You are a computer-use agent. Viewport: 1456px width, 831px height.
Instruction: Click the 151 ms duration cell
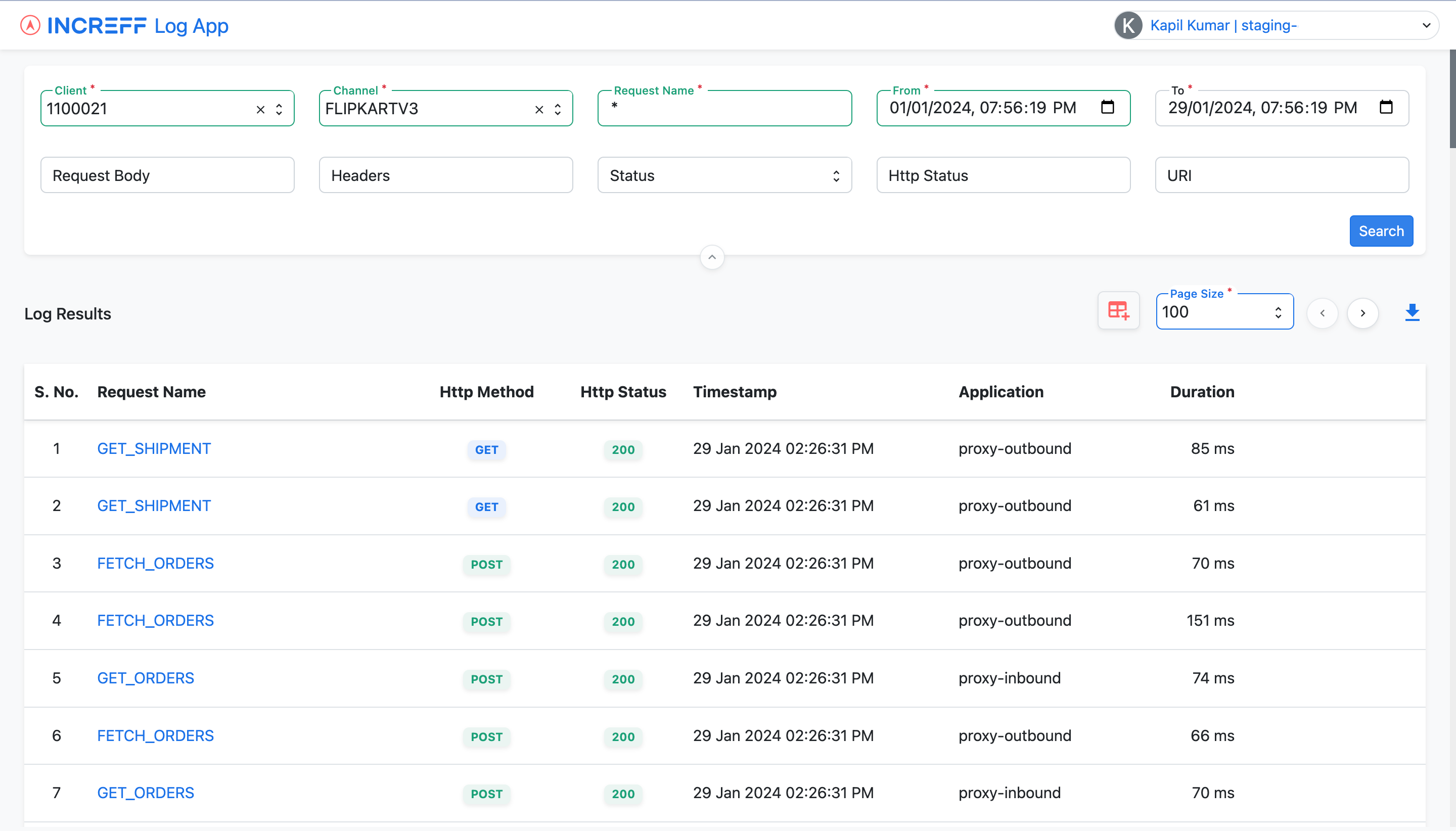(1210, 620)
